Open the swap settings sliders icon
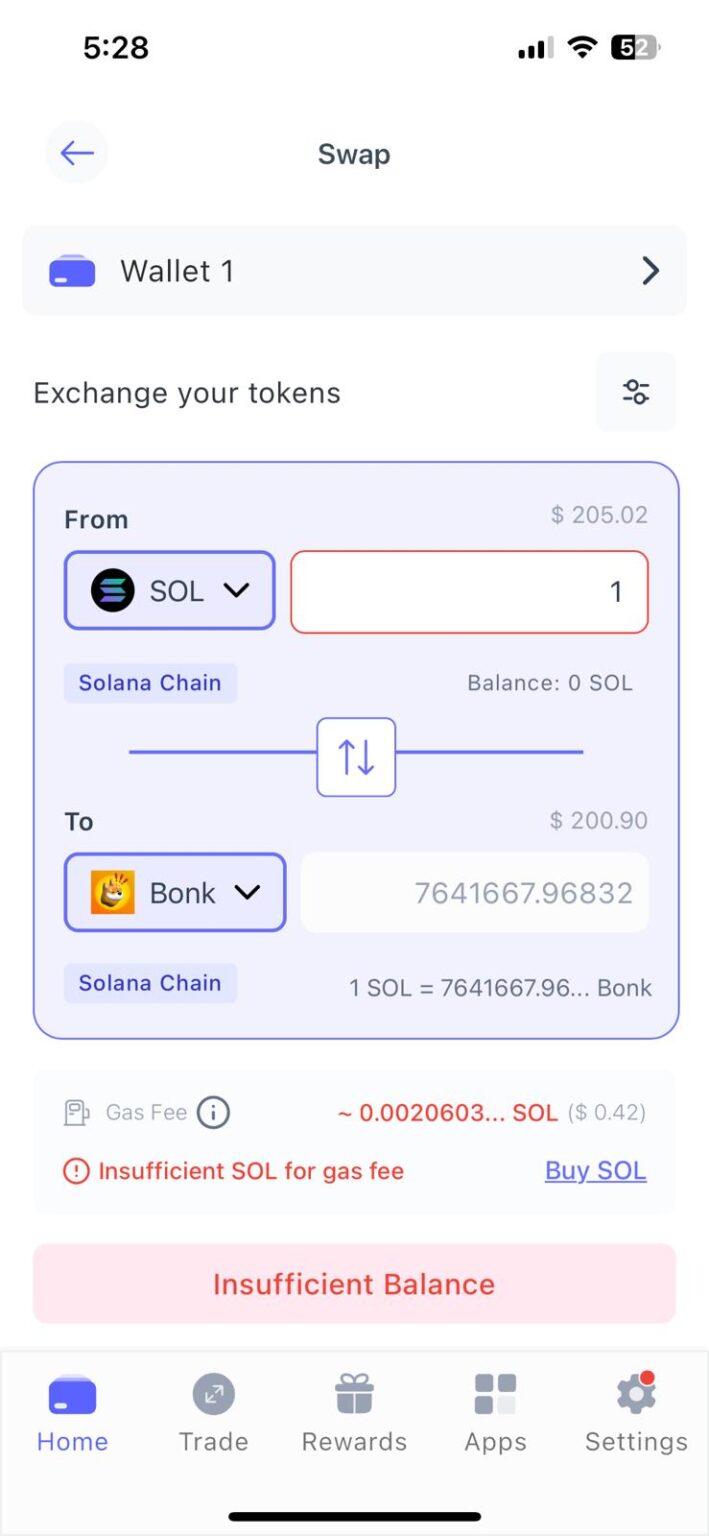The width and height of the screenshot is (709, 1536). [x=636, y=392]
